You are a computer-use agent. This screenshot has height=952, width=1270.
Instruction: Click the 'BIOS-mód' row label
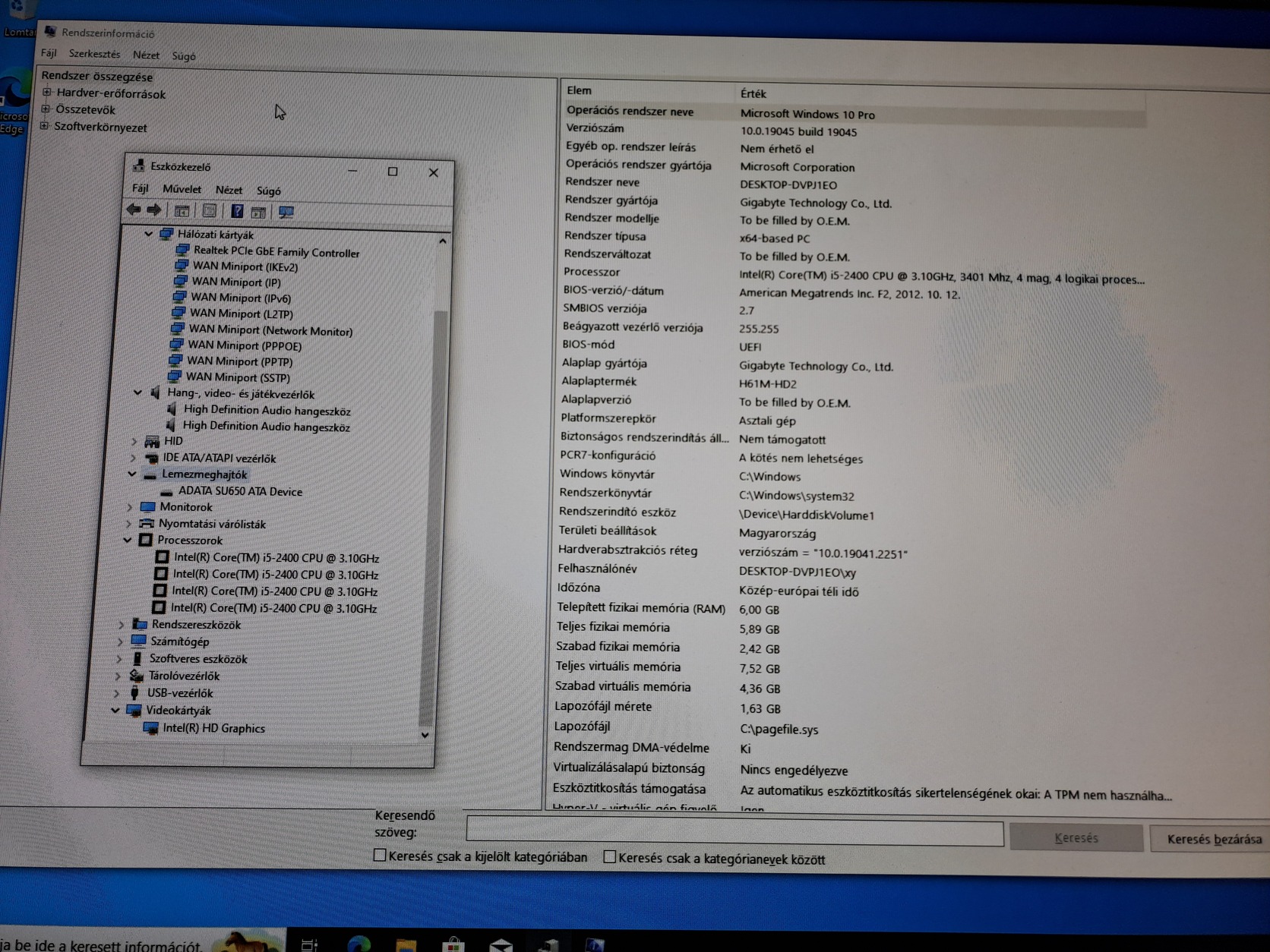[x=588, y=345]
